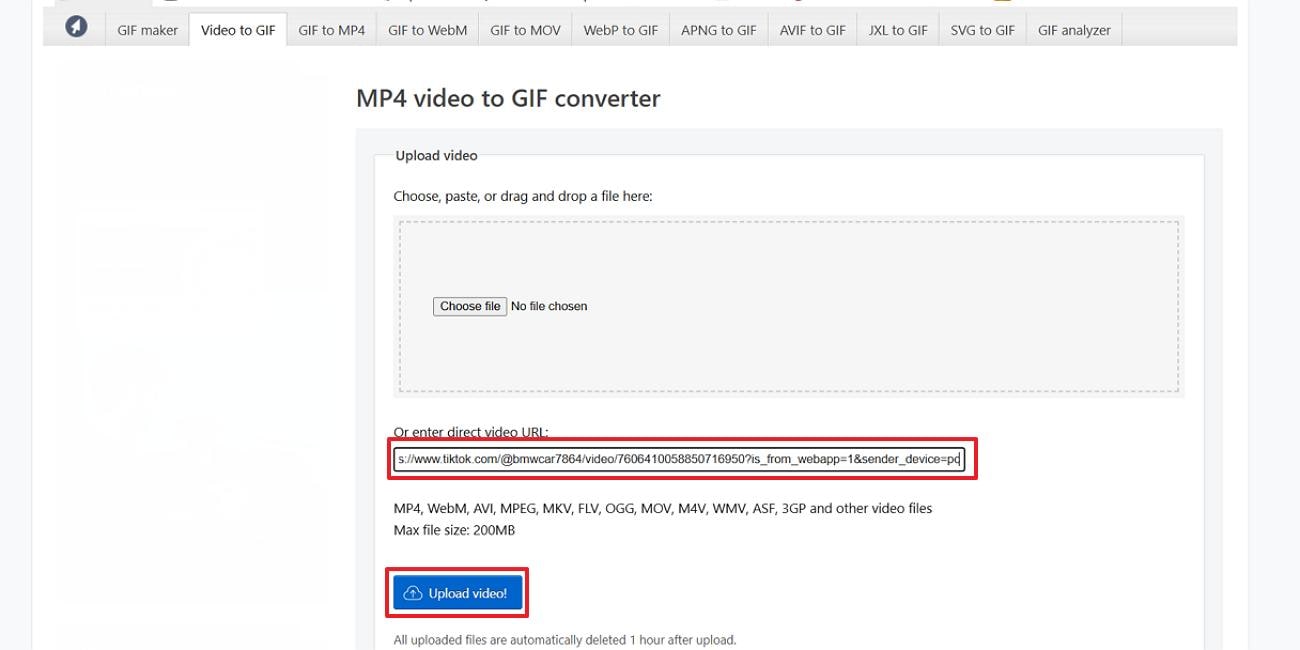Click the cloud icon on Upload video button
This screenshot has height=650, width=1300.
click(412, 592)
